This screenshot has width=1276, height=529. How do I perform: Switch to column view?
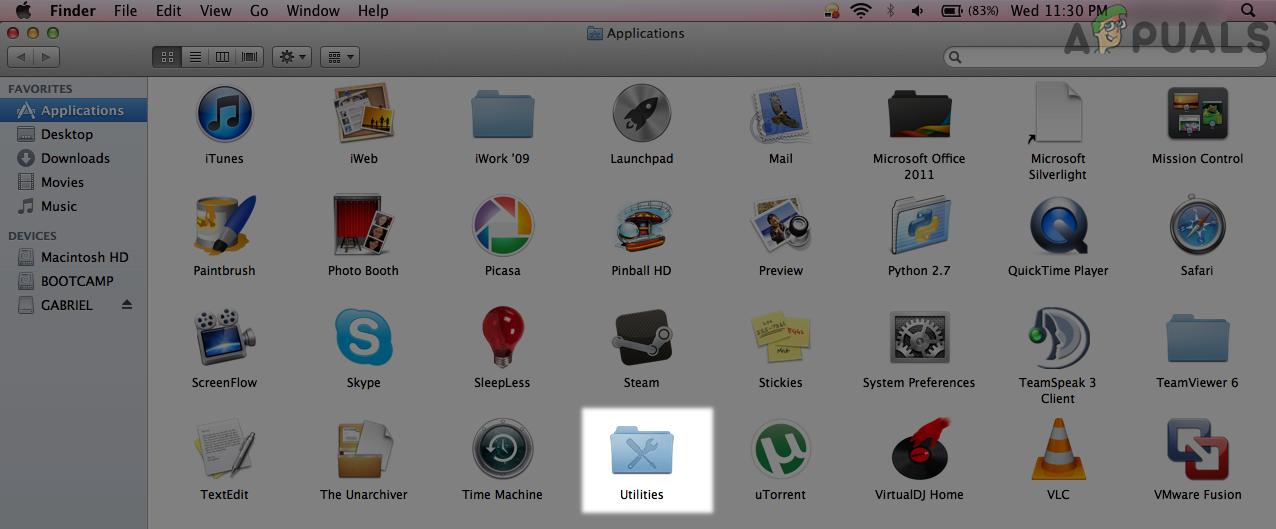(x=223, y=57)
